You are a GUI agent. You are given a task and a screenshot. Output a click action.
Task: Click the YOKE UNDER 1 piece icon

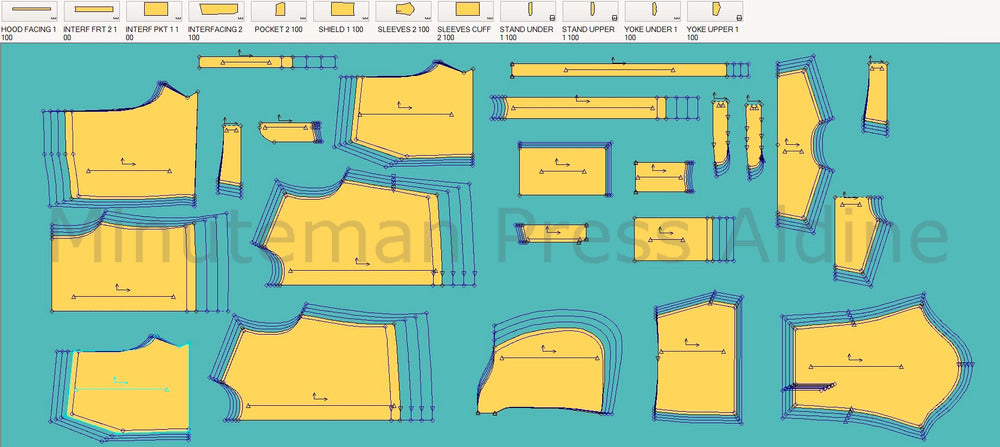pyautogui.click(x=653, y=11)
